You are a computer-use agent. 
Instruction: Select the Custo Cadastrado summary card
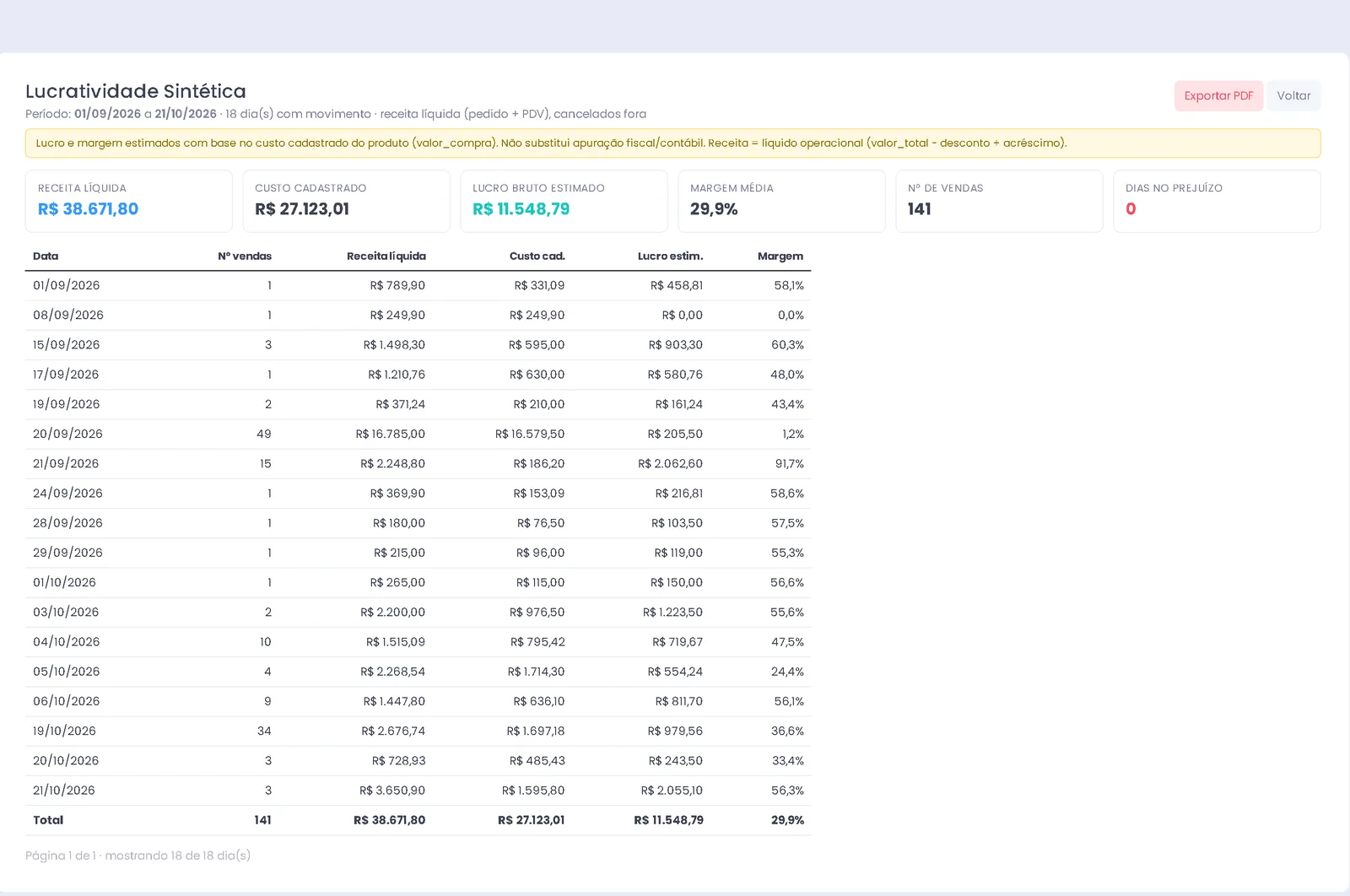347,202
